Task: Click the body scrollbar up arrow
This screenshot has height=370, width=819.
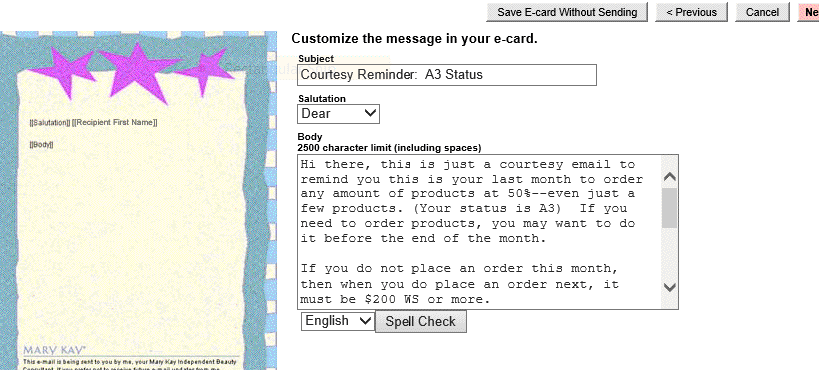Action: pyautogui.click(x=669, y=177)
